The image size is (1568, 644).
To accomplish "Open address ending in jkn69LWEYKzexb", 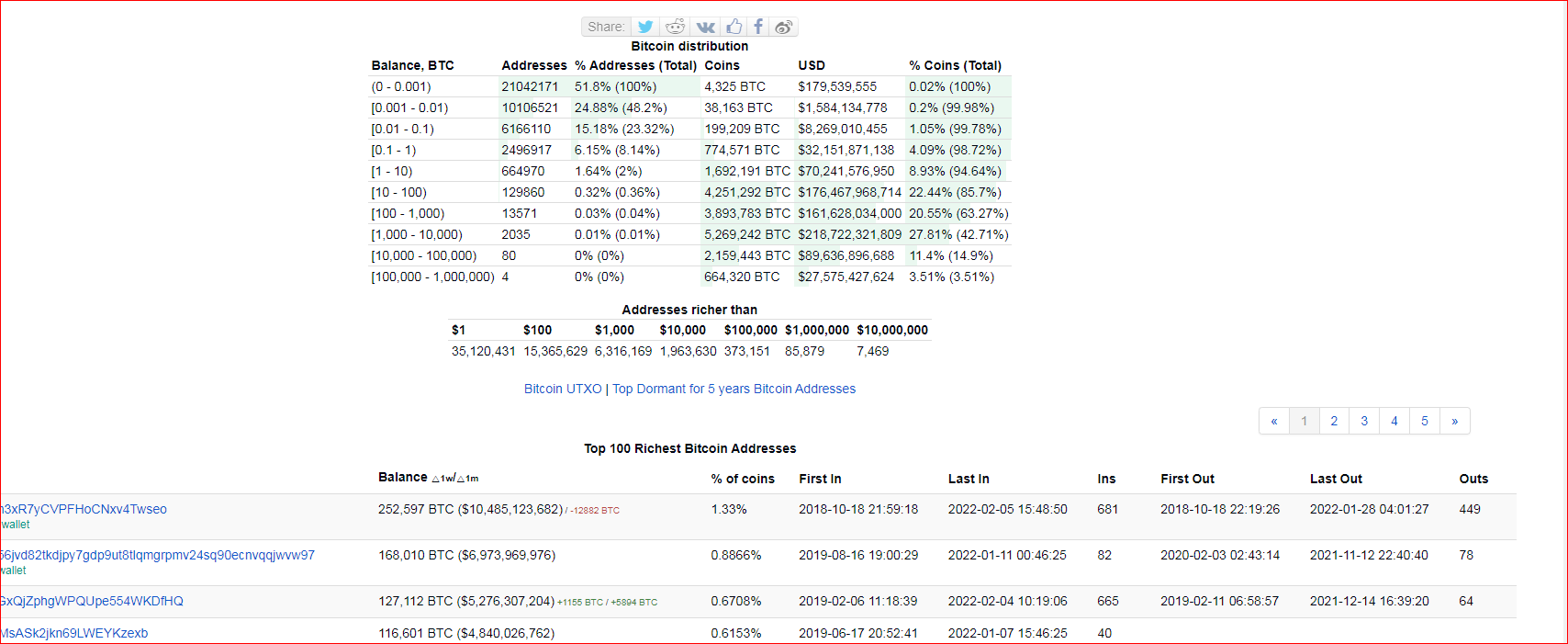I will (x=73, y=633).
